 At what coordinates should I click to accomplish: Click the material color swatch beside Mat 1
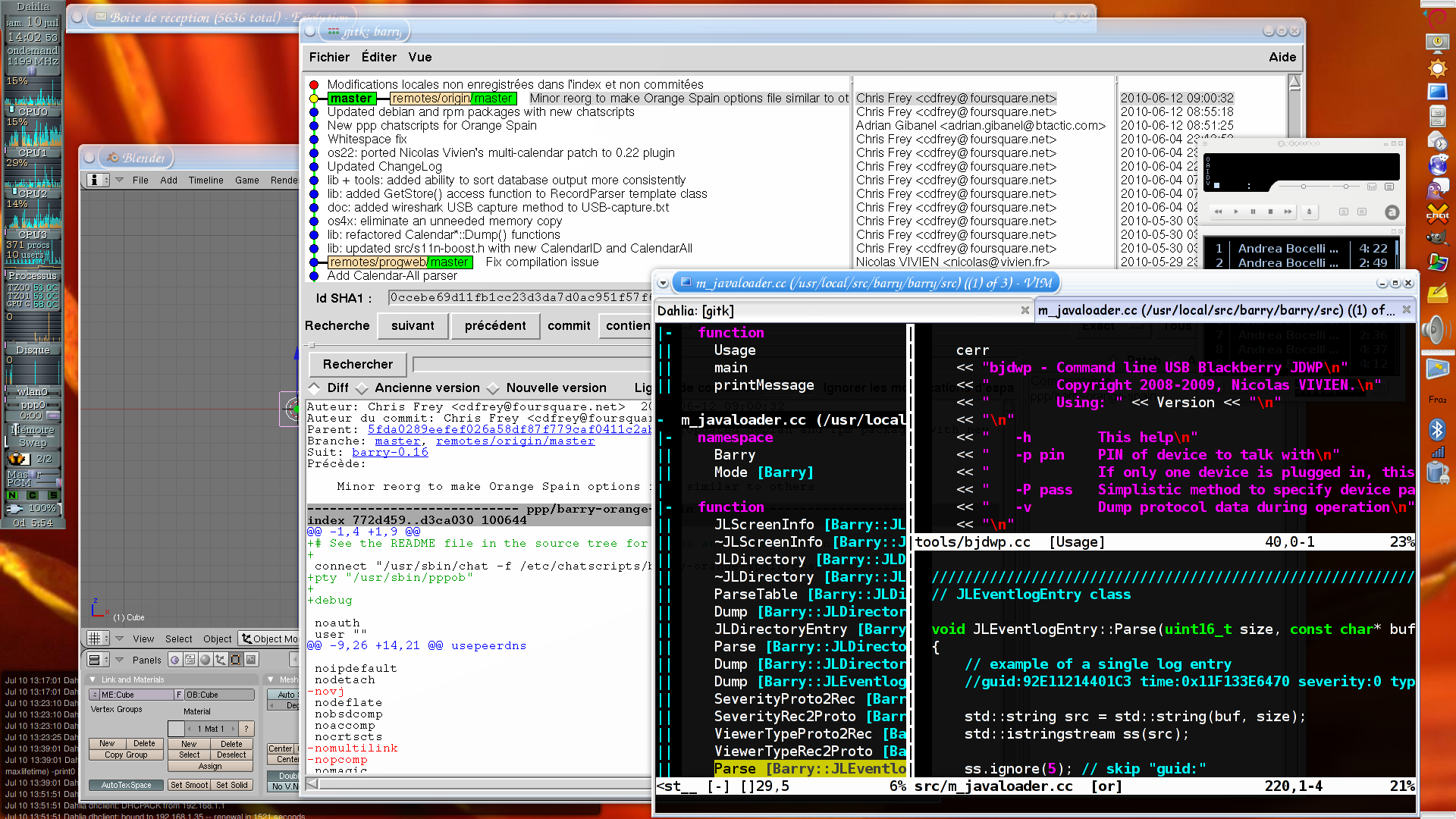pyautogui.click(x=176, y=729)
